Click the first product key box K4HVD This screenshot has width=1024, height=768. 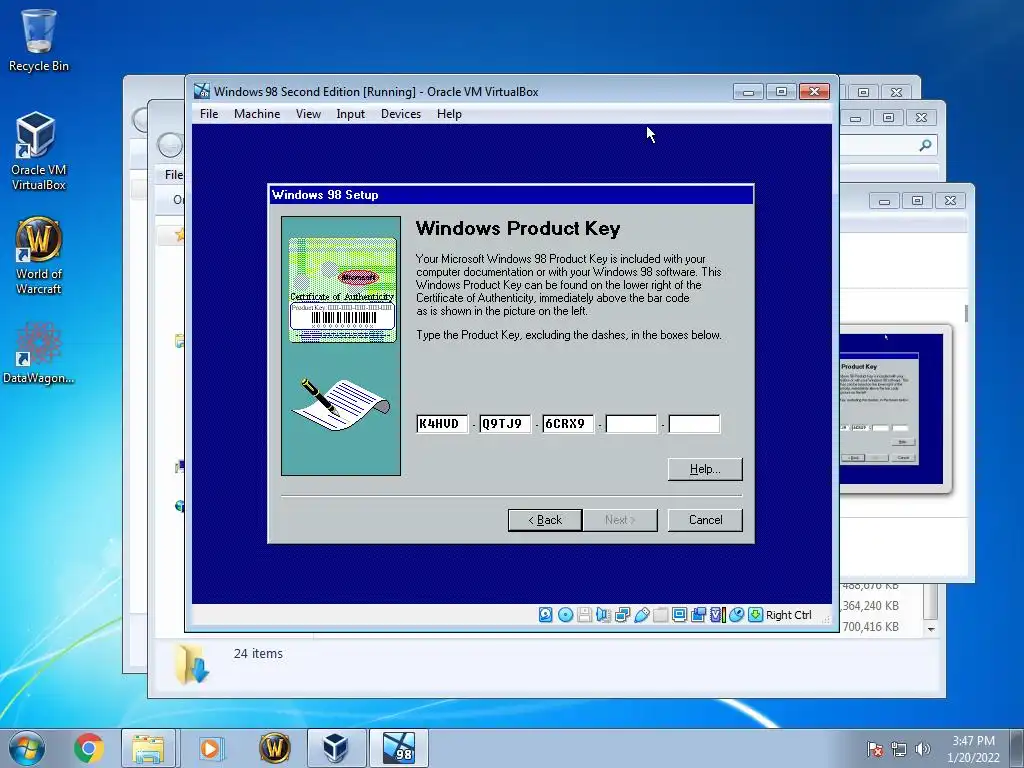click(x=442, y=424)
